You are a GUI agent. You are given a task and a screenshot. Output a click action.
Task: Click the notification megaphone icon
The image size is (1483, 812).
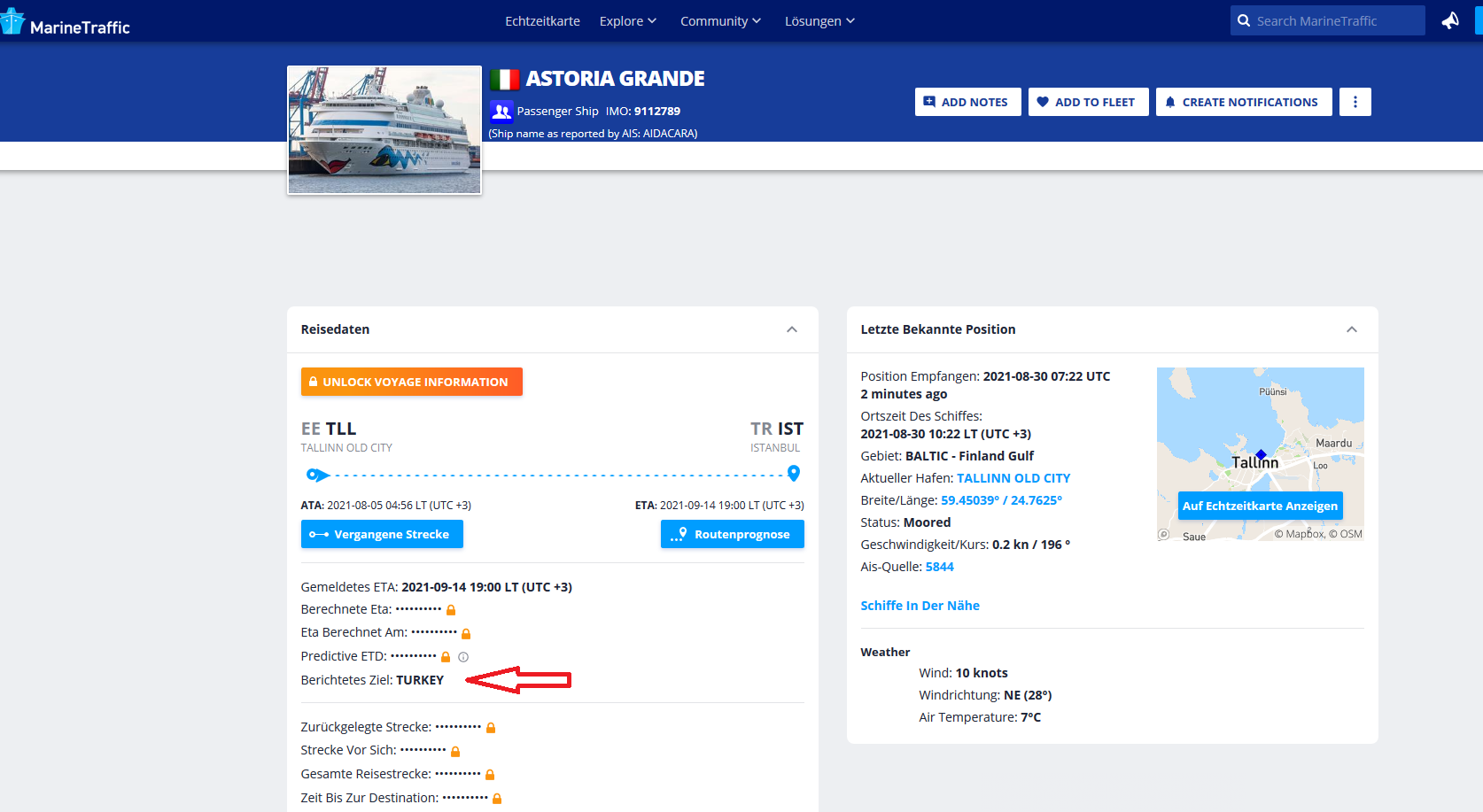click(1450, 20)
